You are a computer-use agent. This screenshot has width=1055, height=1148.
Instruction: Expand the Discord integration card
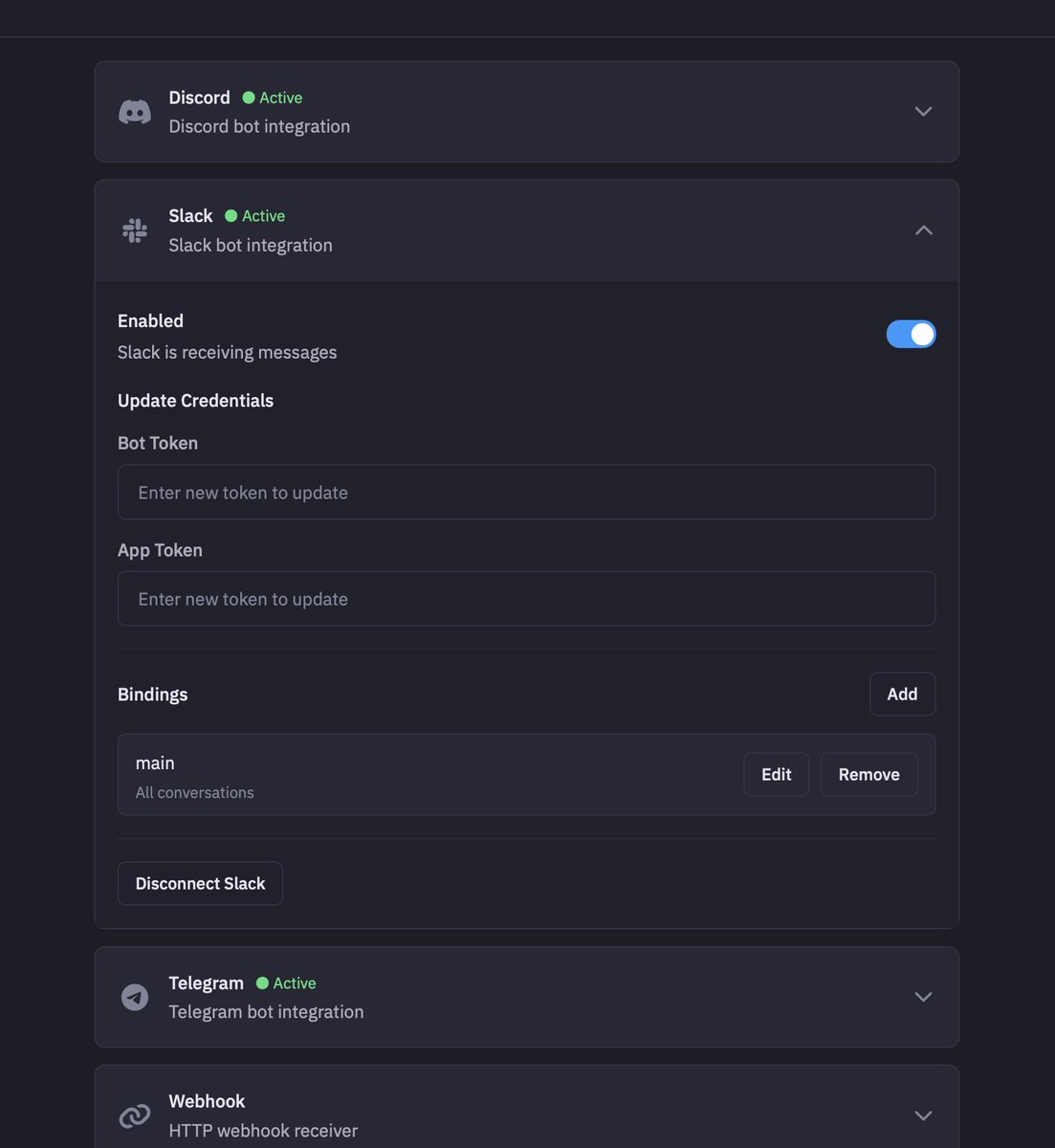pos(923,112)
